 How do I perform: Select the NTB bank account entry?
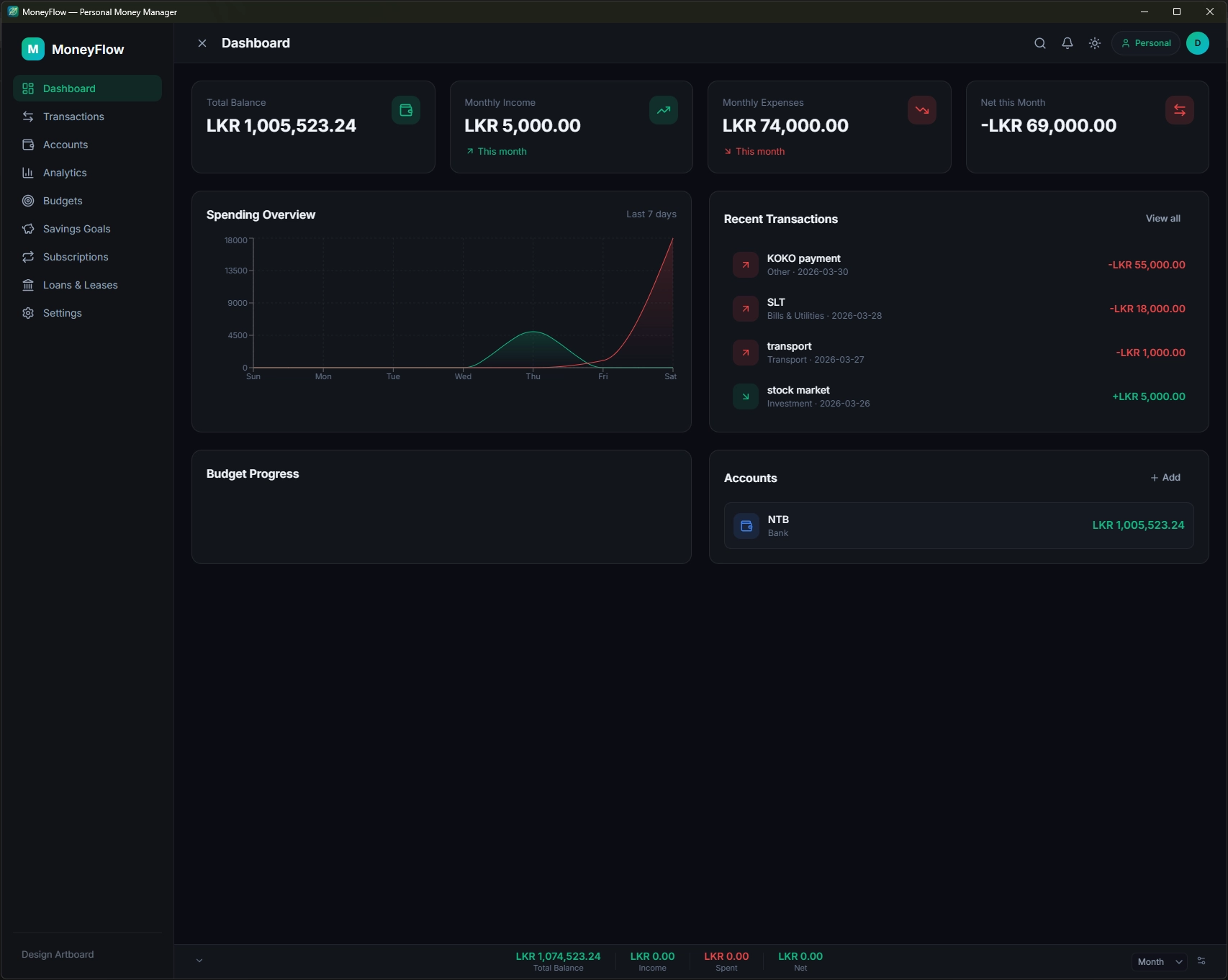pyautogui.click(x=957, y=525)
